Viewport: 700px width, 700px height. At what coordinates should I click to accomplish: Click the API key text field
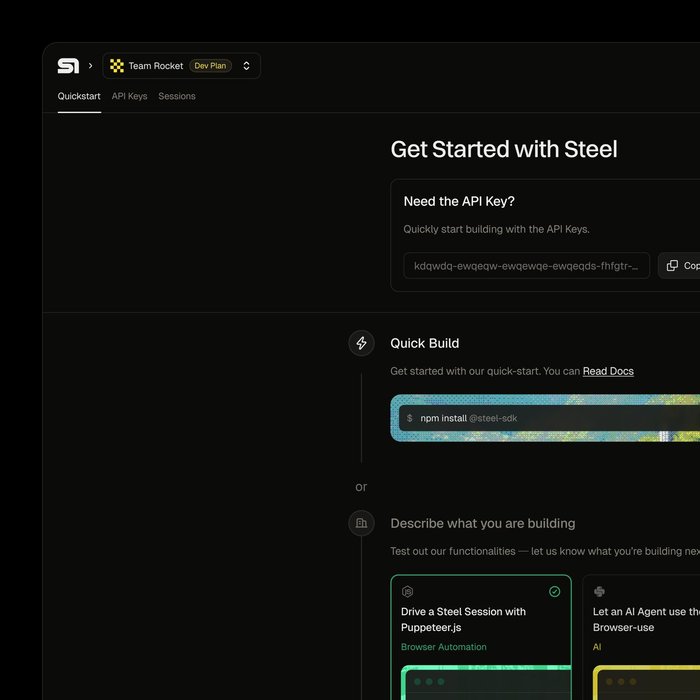pos(526,266)
